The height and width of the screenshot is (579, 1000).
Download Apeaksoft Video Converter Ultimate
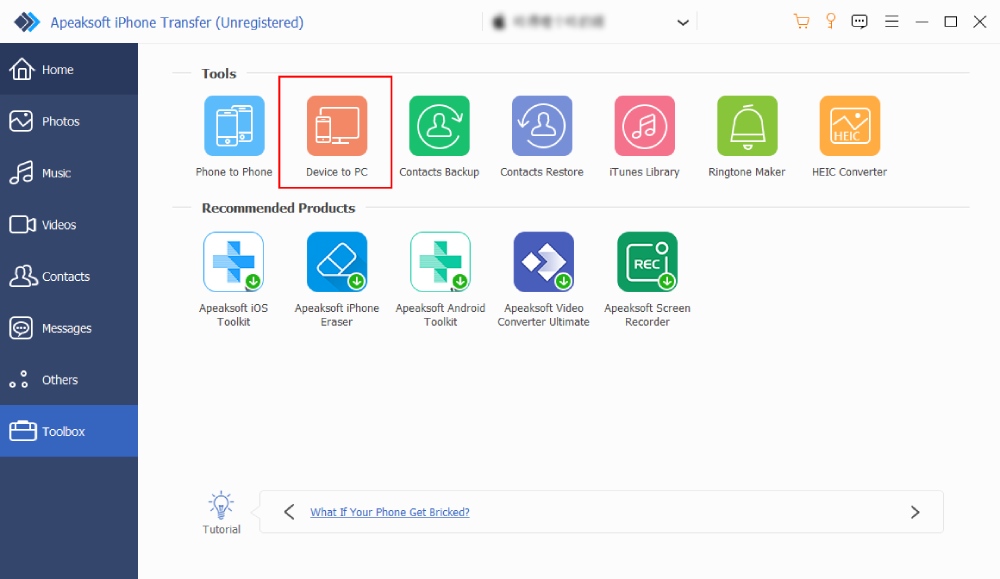(x=543, y=261)
